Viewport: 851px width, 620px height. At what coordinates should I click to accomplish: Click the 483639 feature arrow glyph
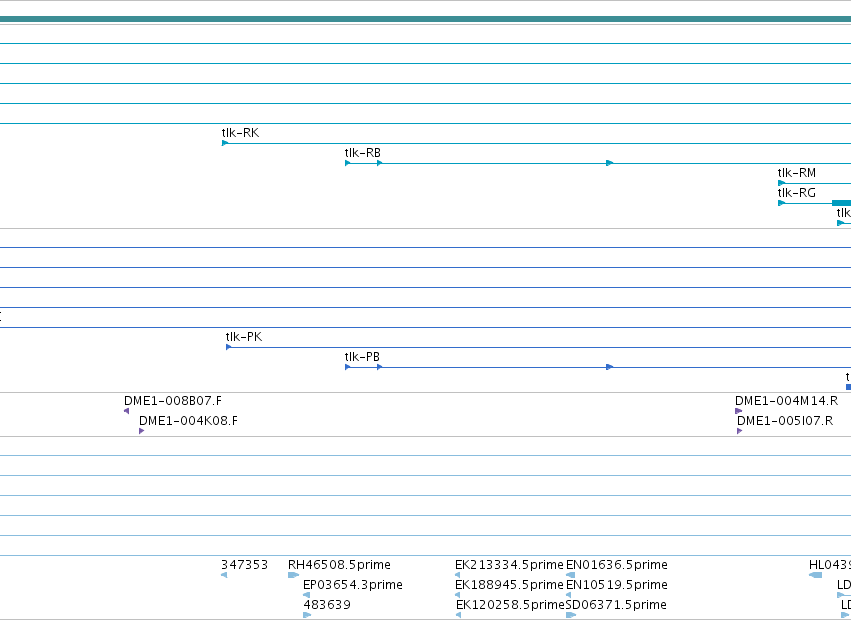(x=307, y=615)
